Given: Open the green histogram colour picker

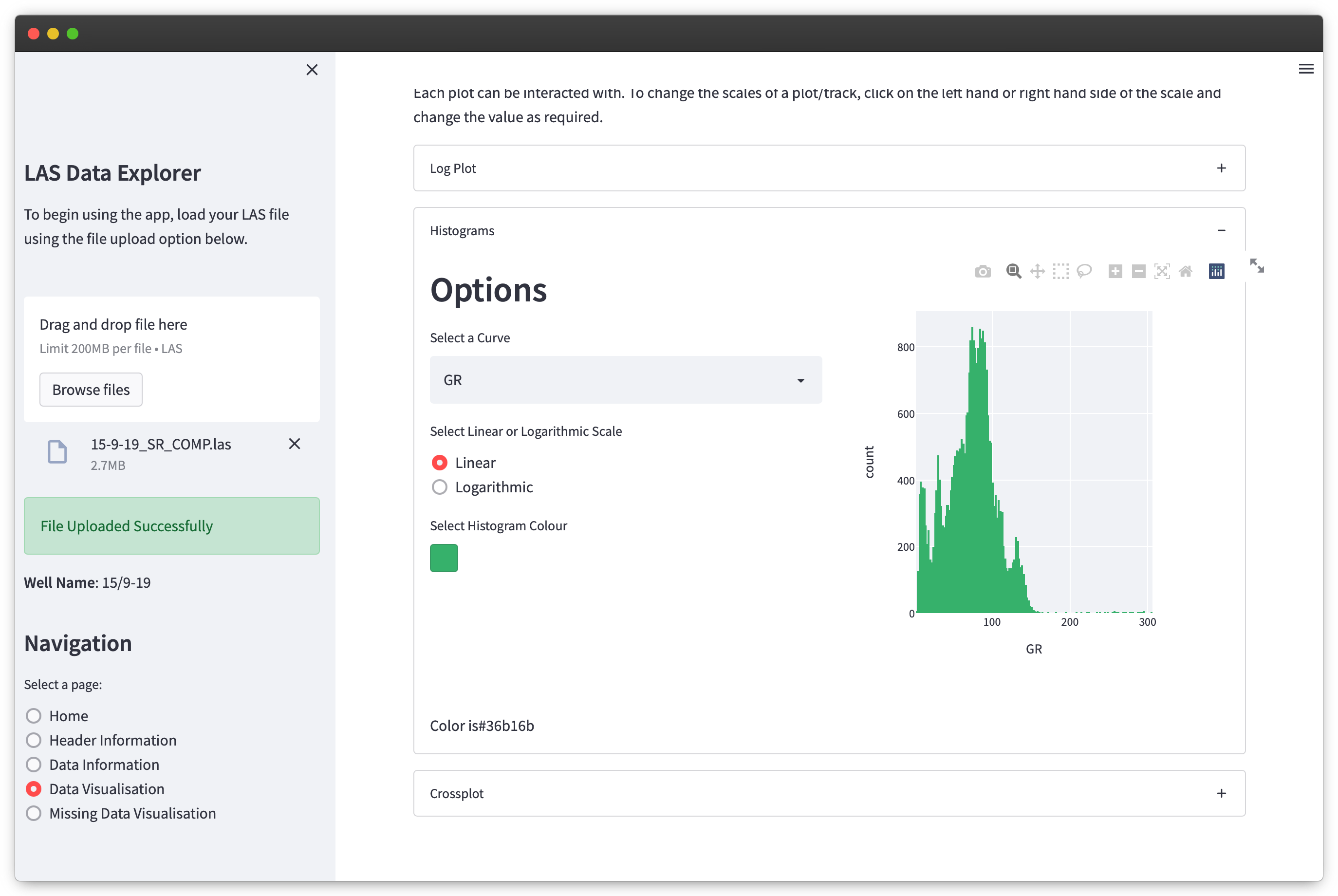Looking at the screenshot, I should pyautogui.click(x=444, y=558).
